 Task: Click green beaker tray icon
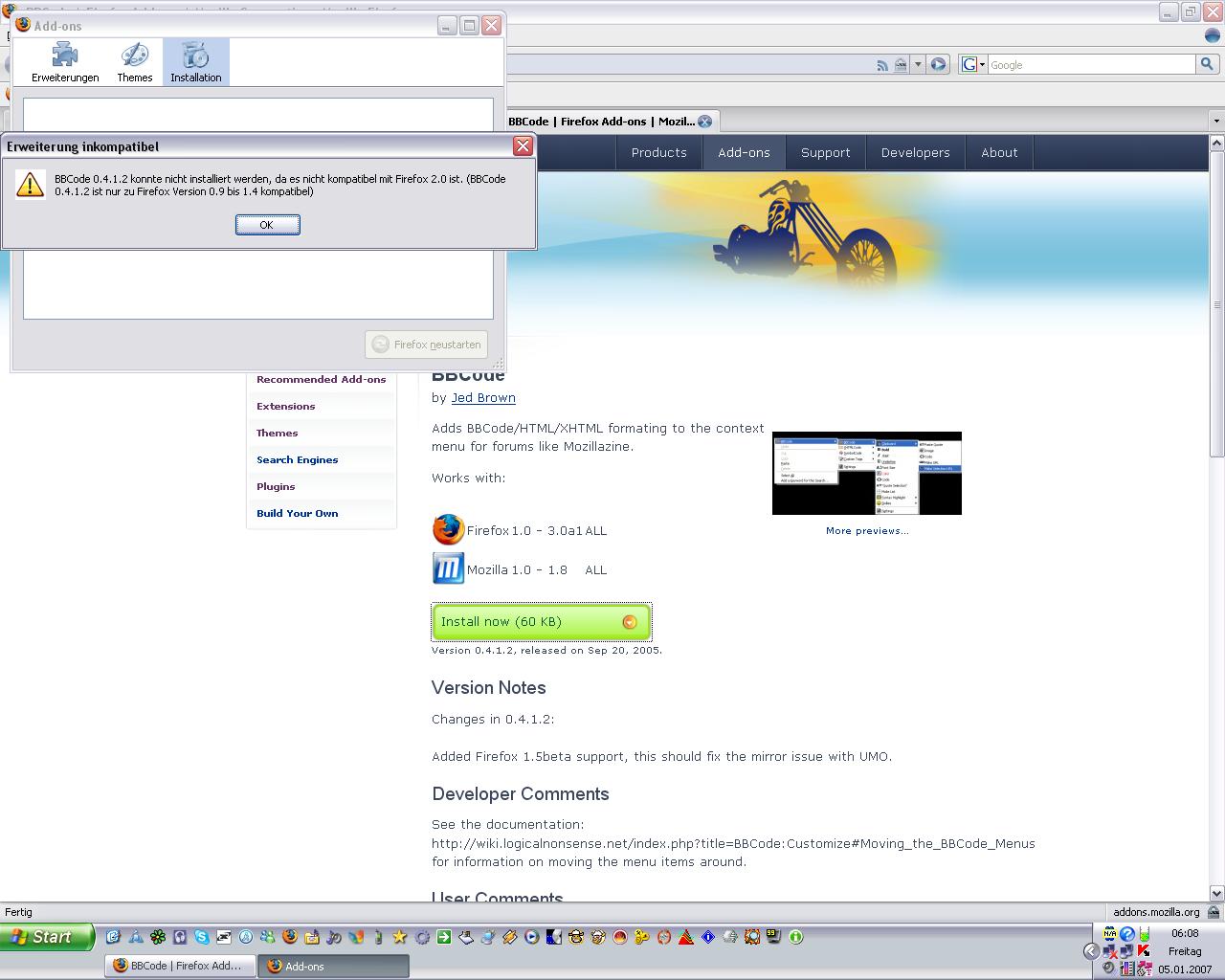pos(1145,933)
